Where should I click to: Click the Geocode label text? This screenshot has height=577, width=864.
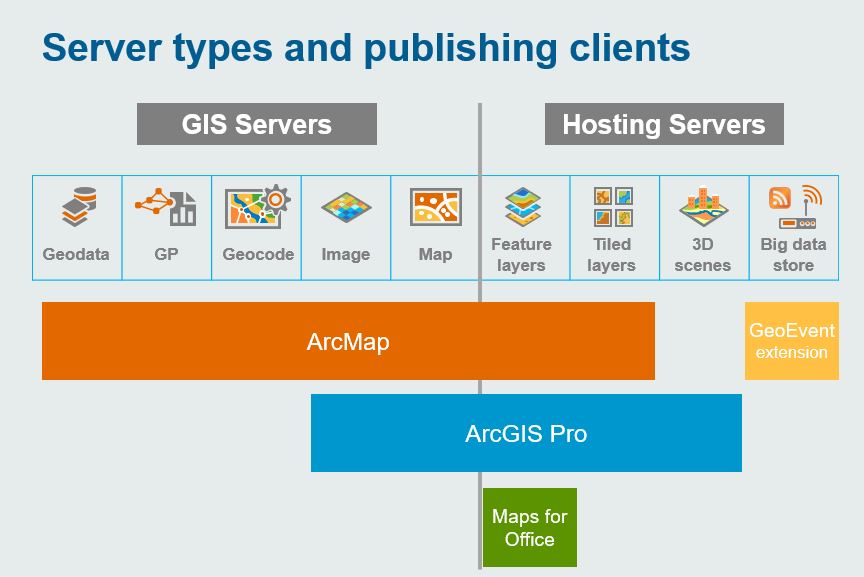point(258,254)
